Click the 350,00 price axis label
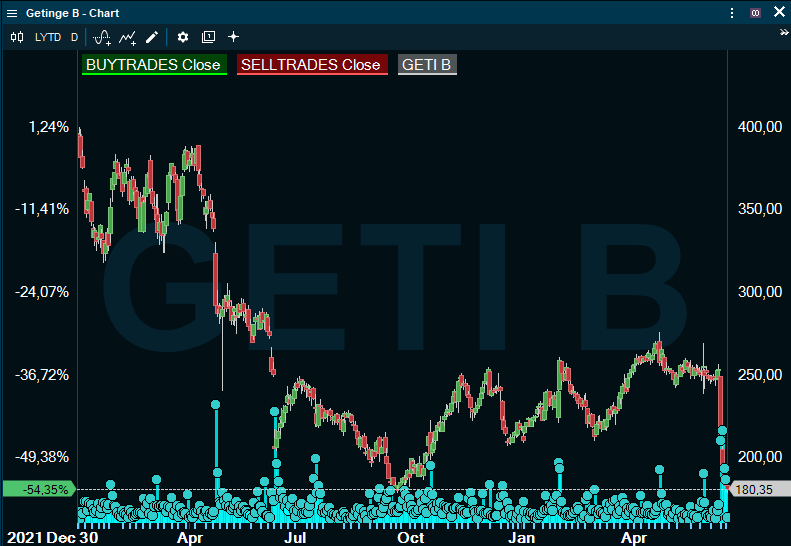Image resolution: width=791 pixels, height=546 pixels. pos(760,209)
